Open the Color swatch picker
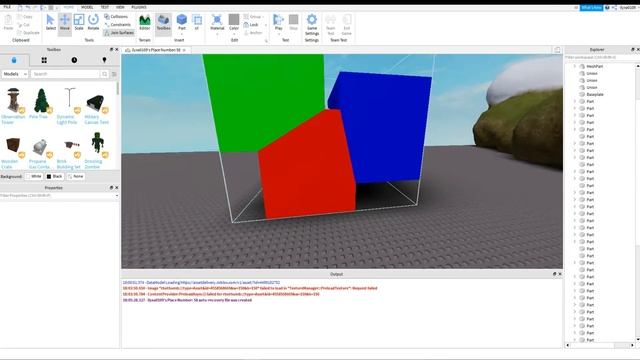This screenshot has height=360, width=640. click(234, 21)
